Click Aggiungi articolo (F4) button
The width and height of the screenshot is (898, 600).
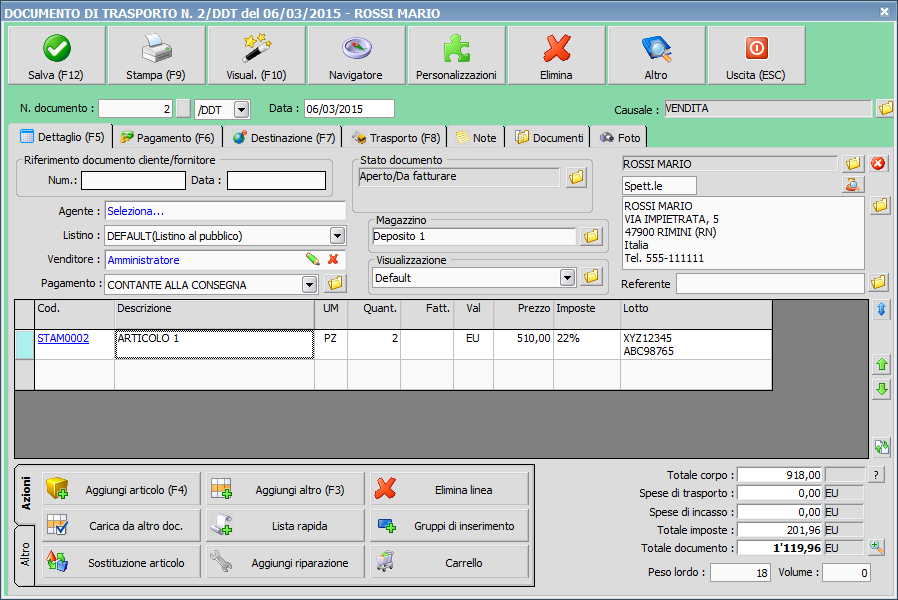(121, 490)
